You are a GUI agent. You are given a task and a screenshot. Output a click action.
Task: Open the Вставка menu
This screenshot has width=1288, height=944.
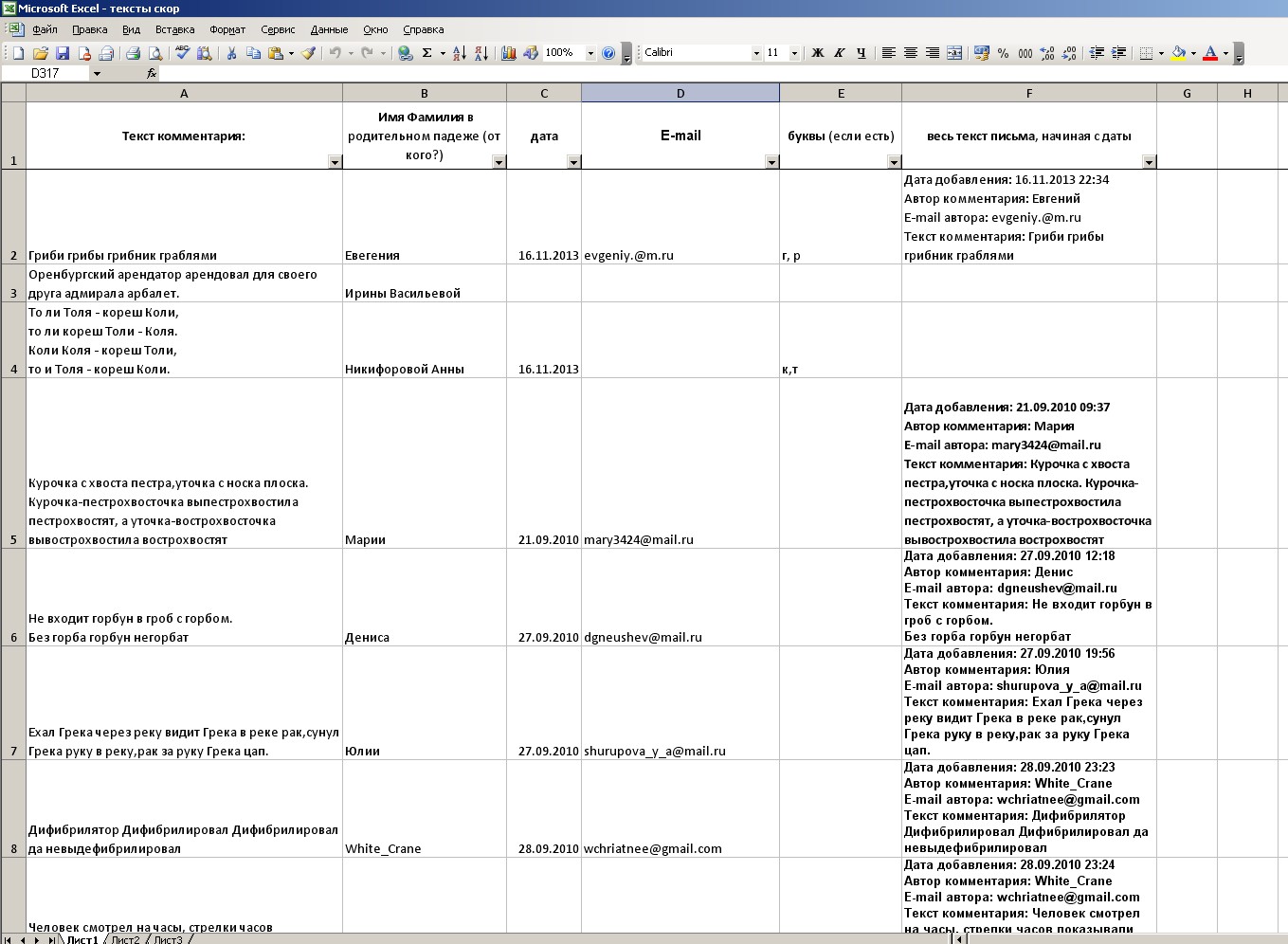pyautogui.click(x=174, y=29)
